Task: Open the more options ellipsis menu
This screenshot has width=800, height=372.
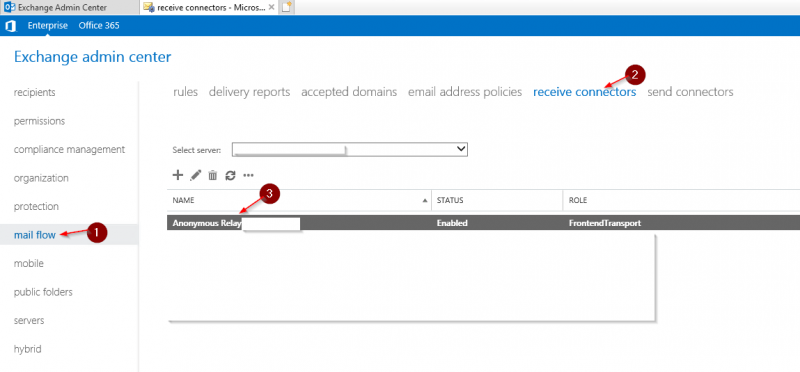Action: tap(248, 176)
